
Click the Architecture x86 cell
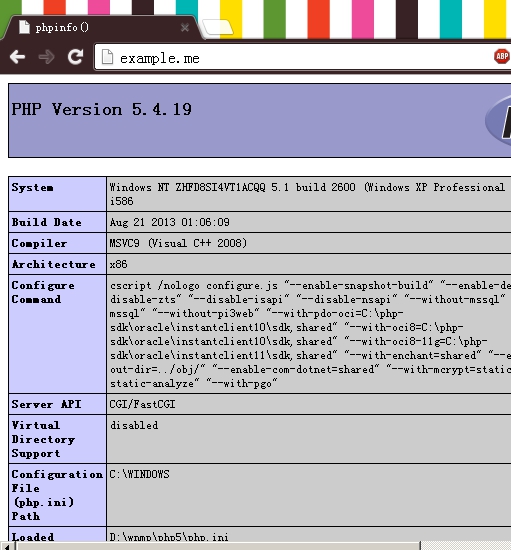click(309, 264)
